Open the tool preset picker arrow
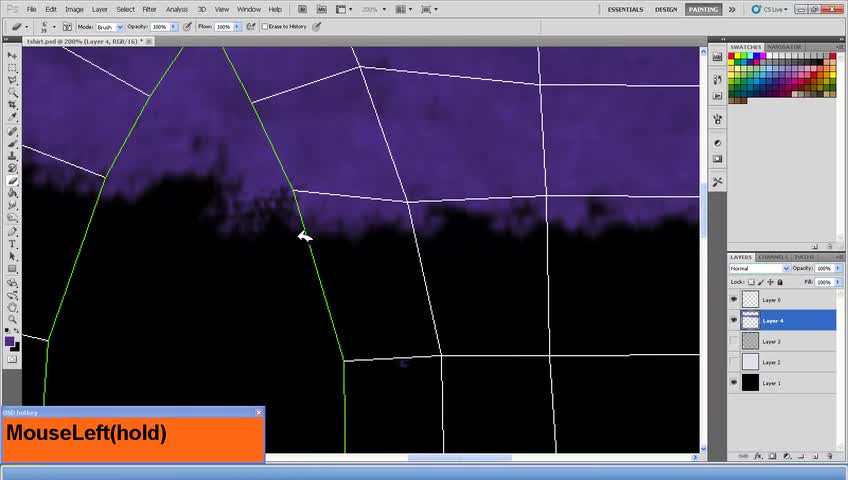 [26, 26]
